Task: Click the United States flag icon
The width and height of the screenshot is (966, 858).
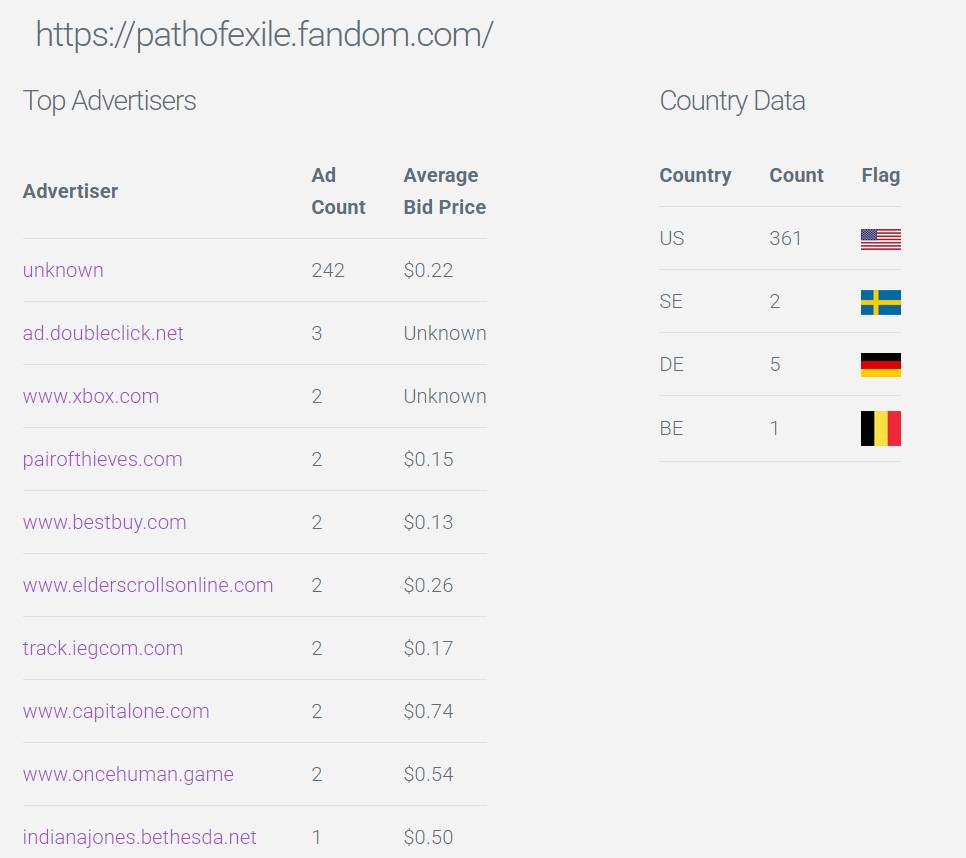Action: (x=880, y=239)
